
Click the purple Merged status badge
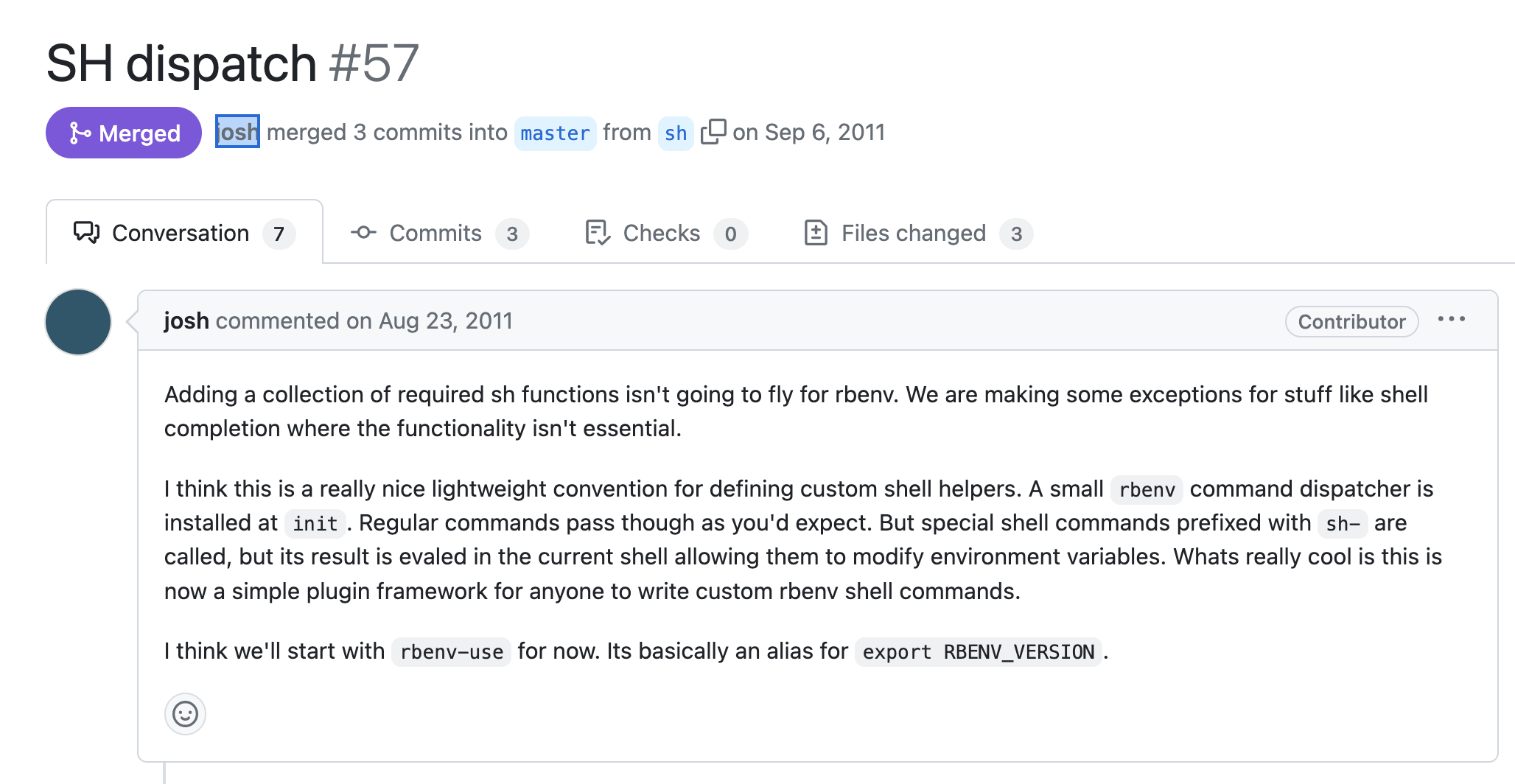click(124, 133)
